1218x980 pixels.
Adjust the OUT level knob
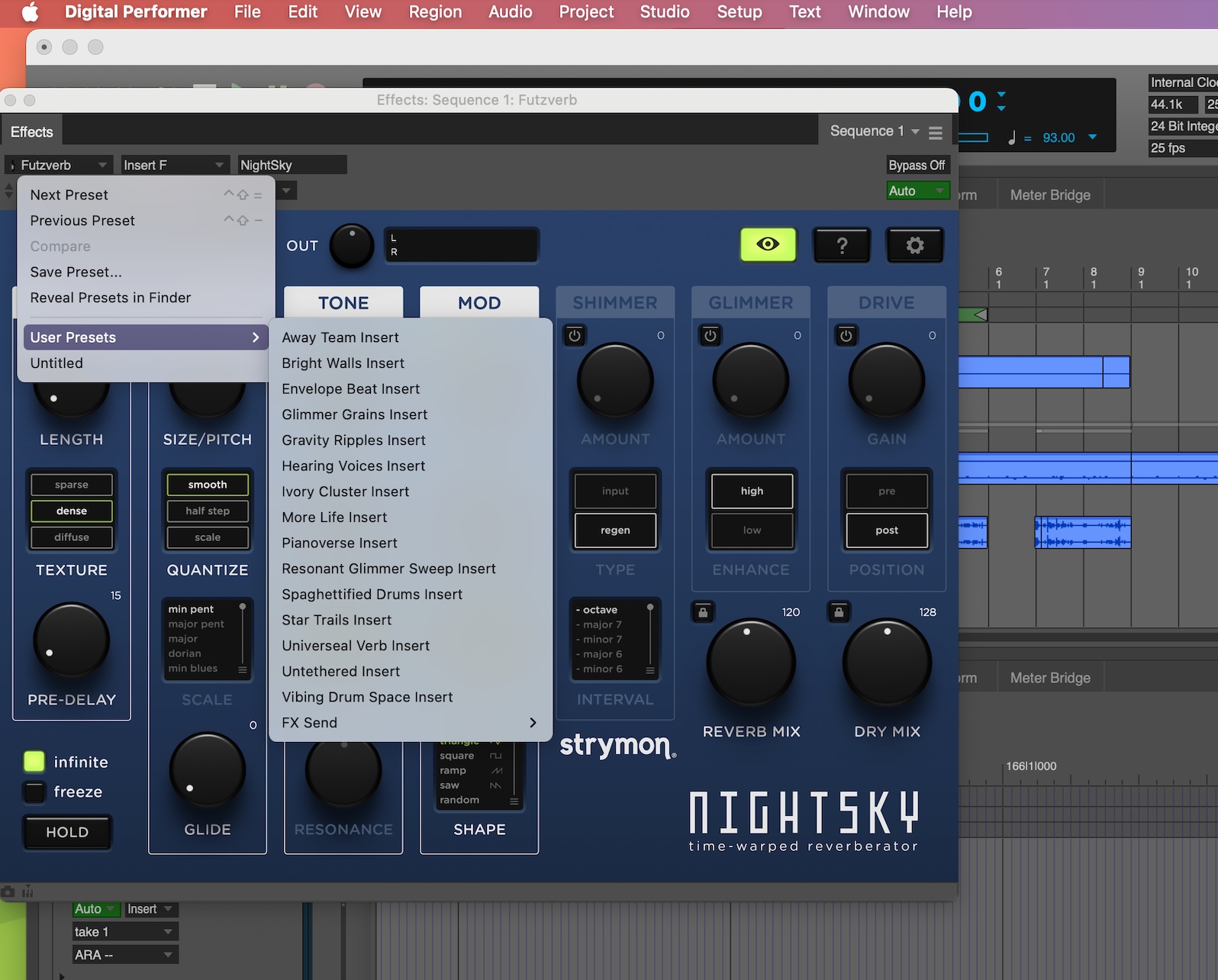click(x=351, y=246)
